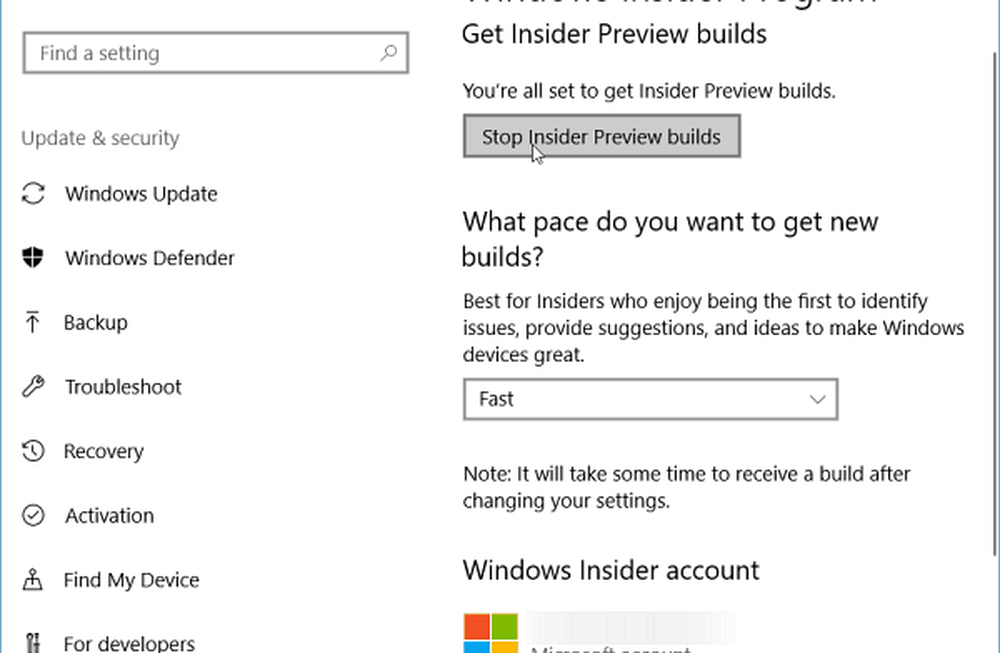The image size is (1000, 653).
Task: Open Windows Update settings page
Action: click(x=141, y=194)
